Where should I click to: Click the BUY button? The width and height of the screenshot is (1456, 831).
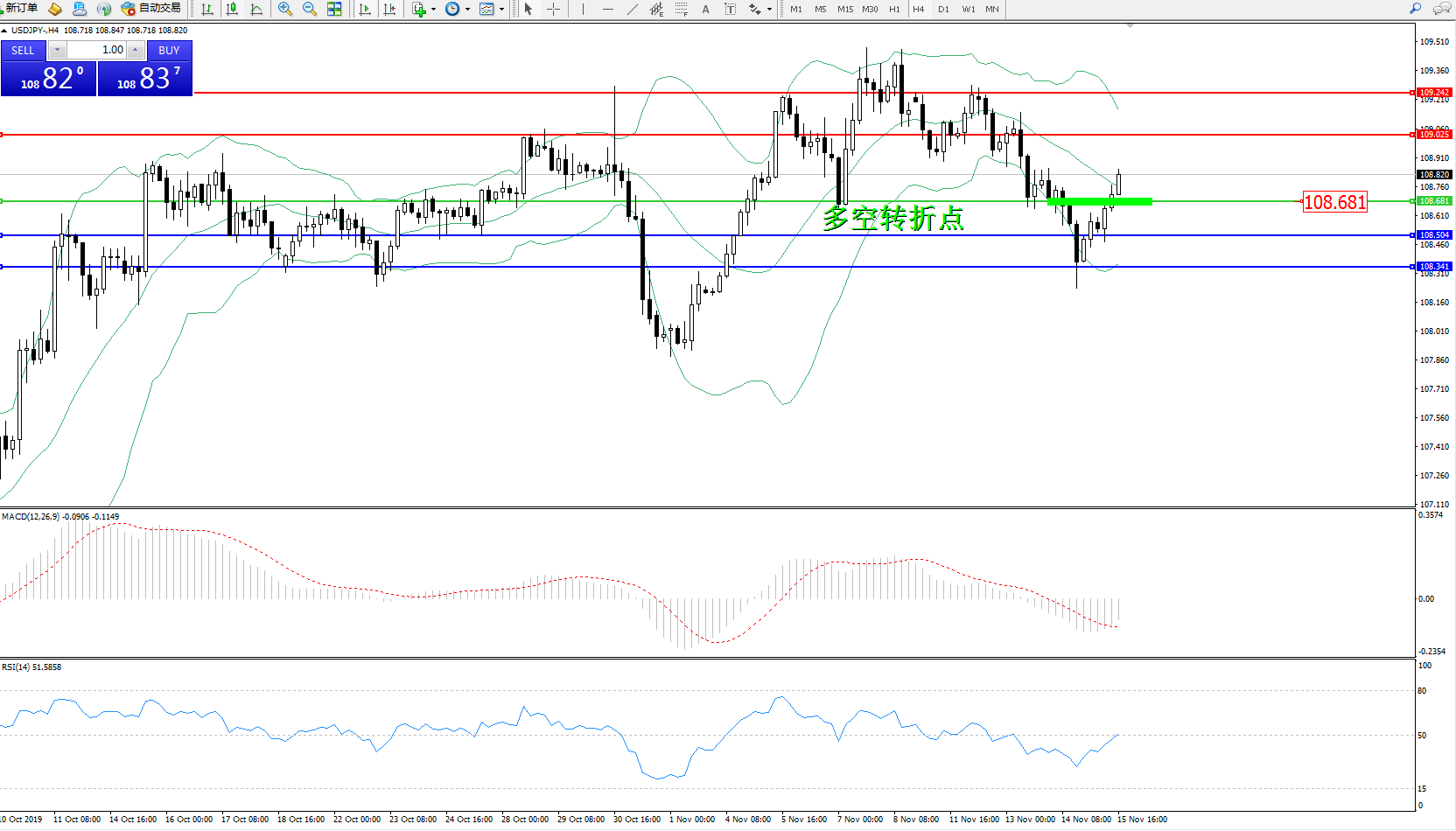click(169, 51)
